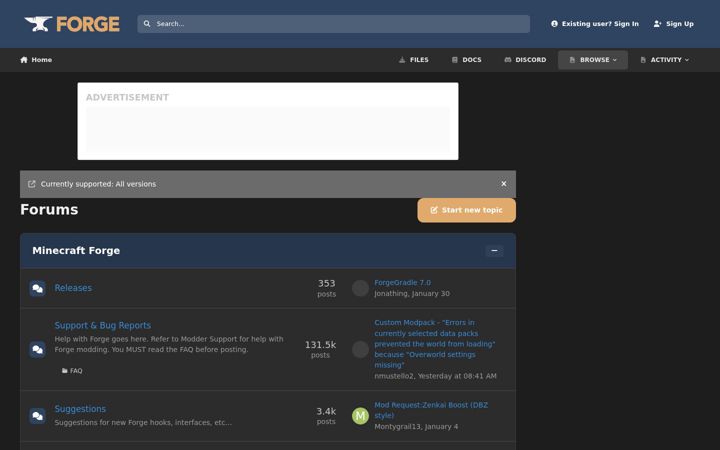This screenshot has height=450, width=720.
Task: Click nmustello2's avatar
Action: coord(360,349)
